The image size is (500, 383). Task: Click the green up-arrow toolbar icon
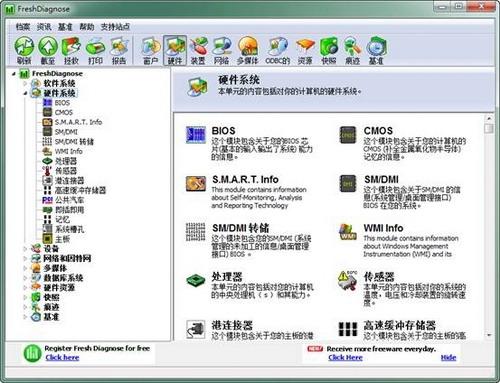pyautogui.click(x=48, y=50)
